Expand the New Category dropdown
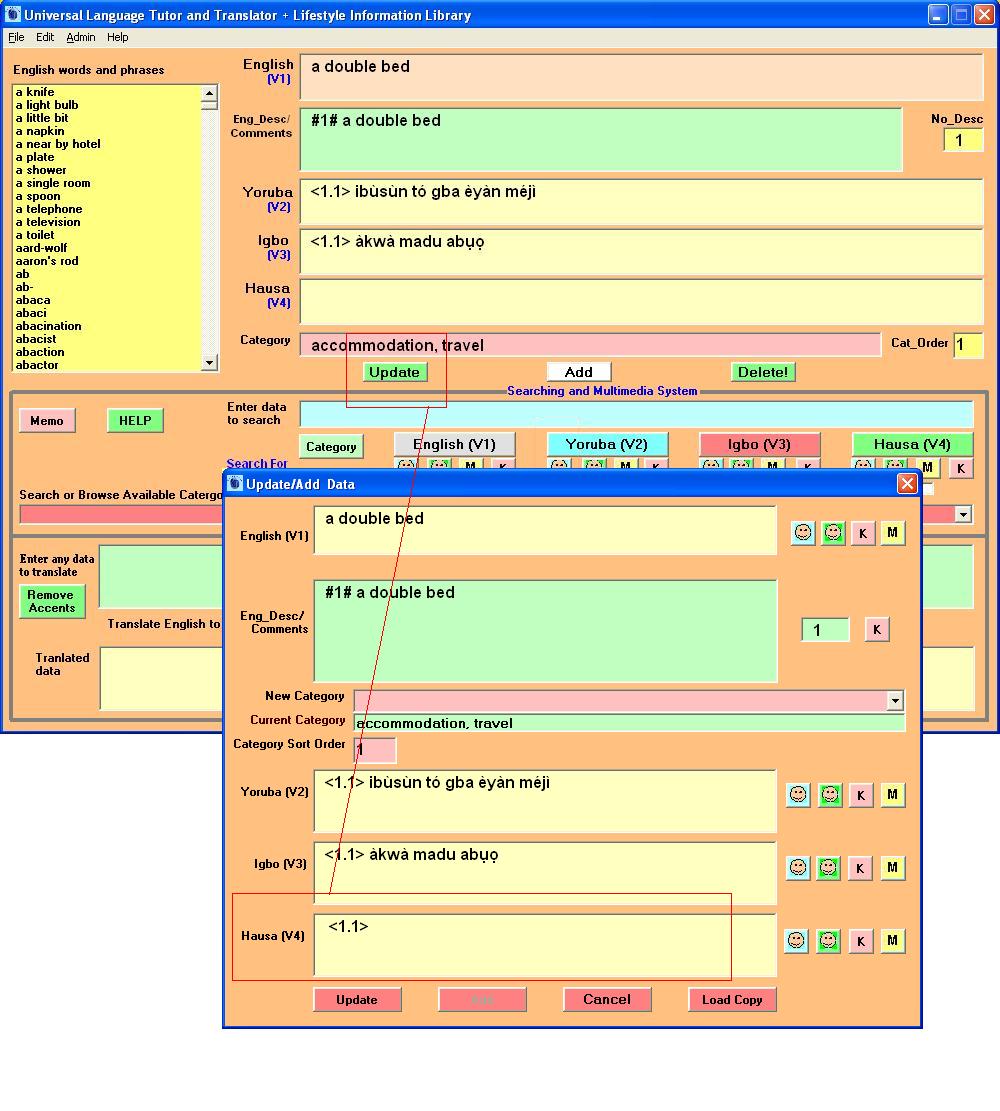1000x1111 pixels. coord(894,700)
